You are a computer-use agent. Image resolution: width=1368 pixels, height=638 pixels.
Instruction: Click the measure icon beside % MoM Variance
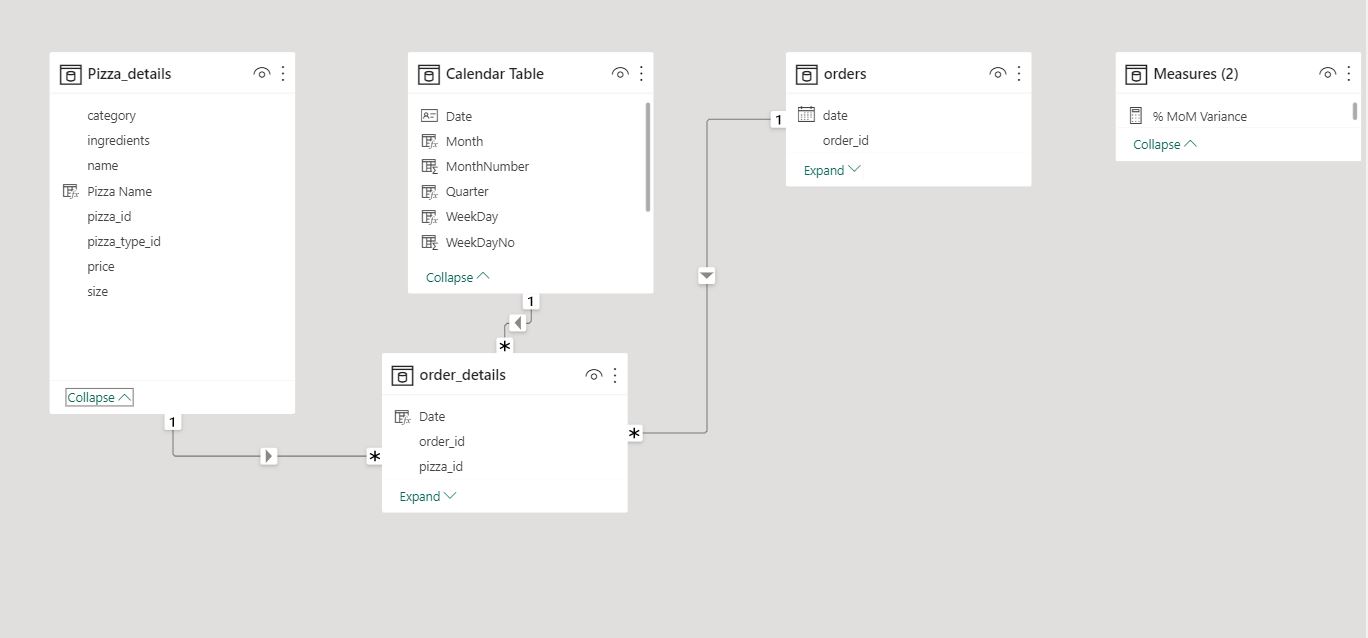click(1136, 115)
